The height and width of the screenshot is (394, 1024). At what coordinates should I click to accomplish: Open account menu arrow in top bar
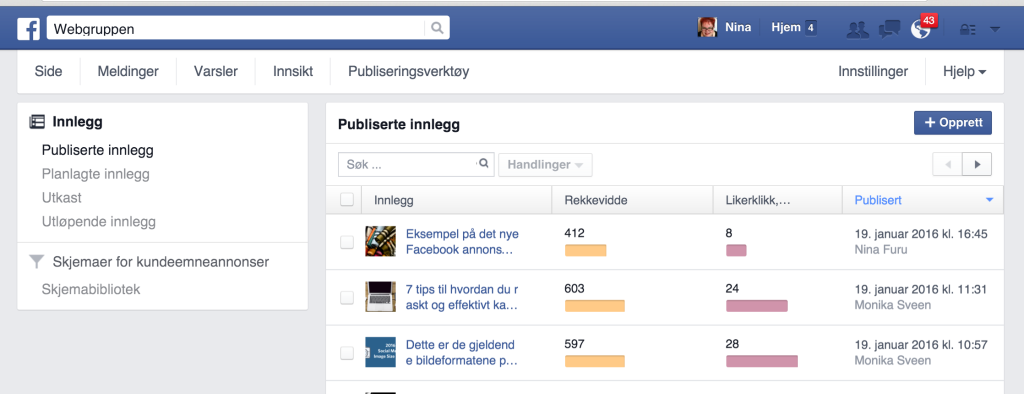pos(995,29)
